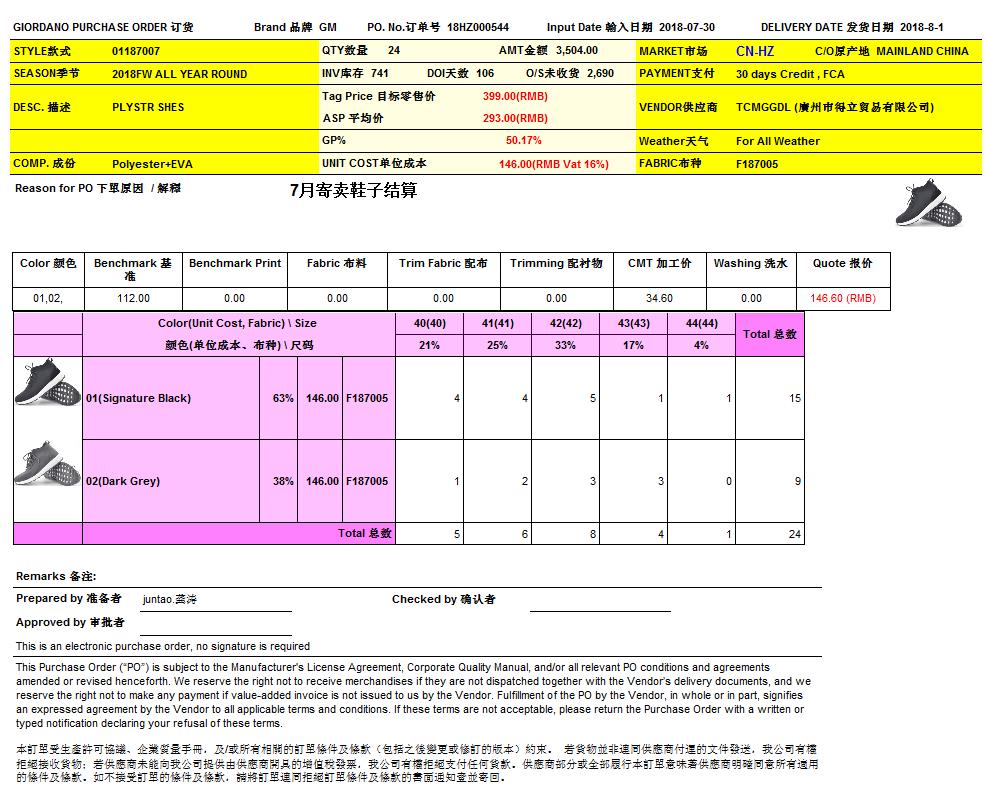This screenshot has width=990, height=806.
Task: Click the Tag Price 399.00(RMB) value
Action: [x=514, y=96]
